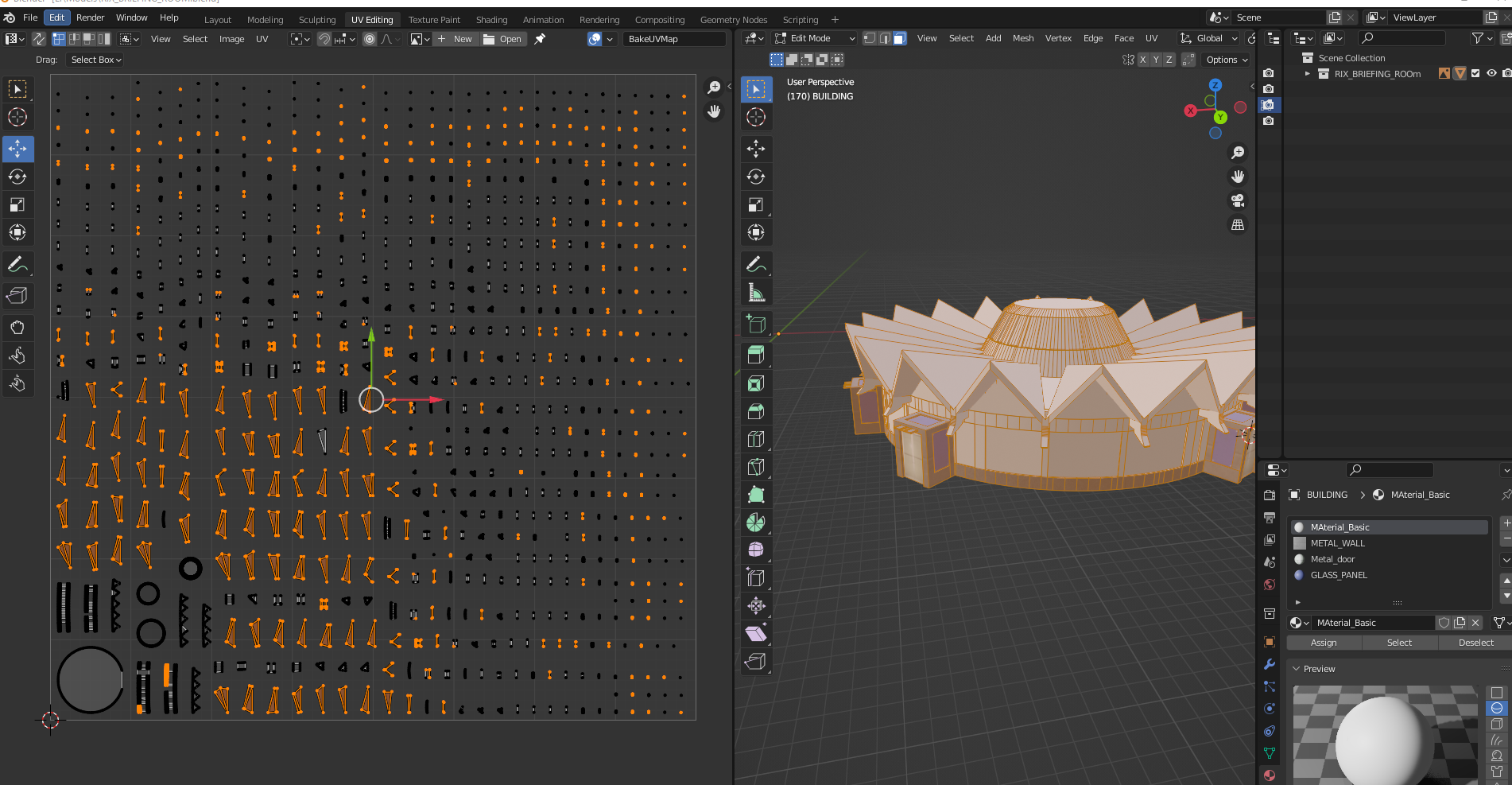This screenshot has width=1512, height=785.
Task: Toggle Y axis mirror in 3D viewport
Action: coord(1156,60)
